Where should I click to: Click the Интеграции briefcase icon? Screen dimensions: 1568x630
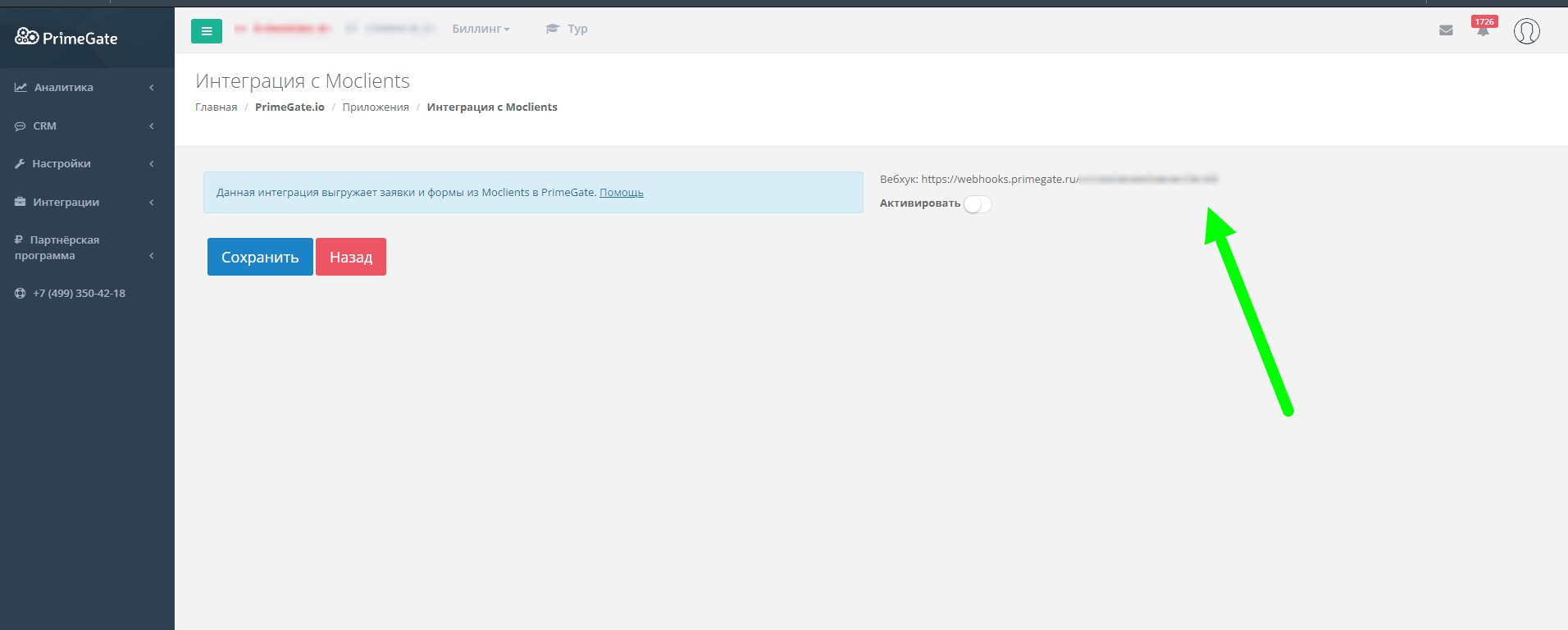21,202
